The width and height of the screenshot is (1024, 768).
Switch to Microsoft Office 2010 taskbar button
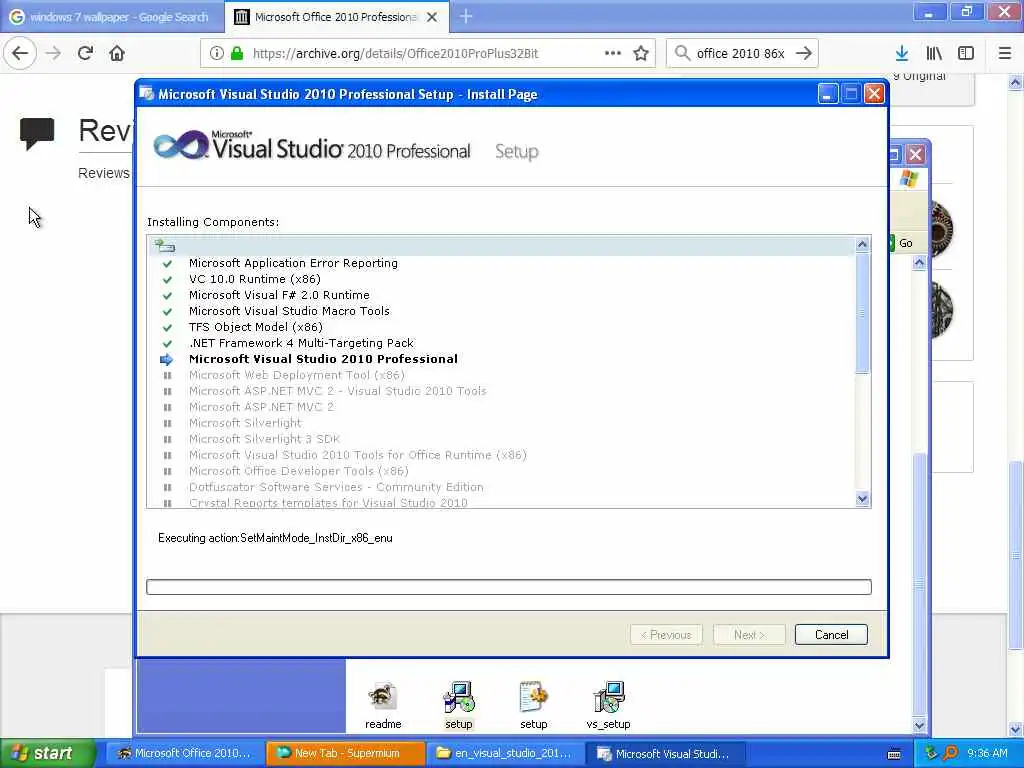tap(185, 753)
